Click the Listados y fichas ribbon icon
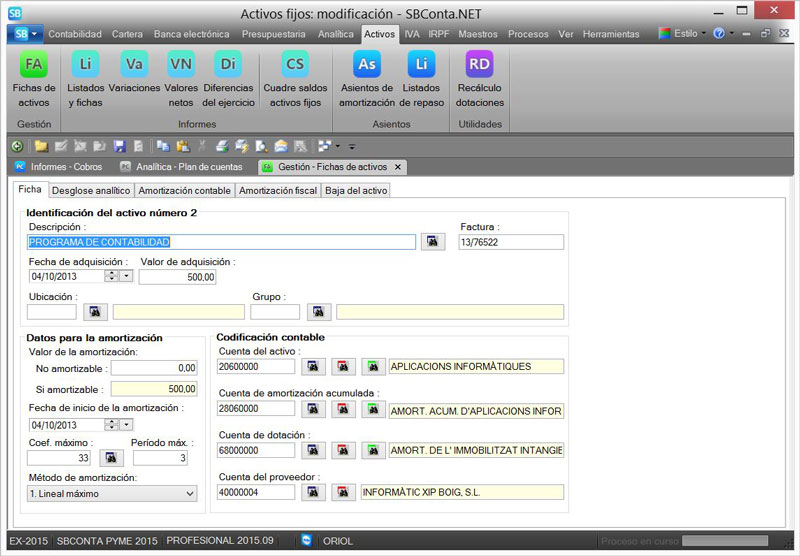 [86, 66]
